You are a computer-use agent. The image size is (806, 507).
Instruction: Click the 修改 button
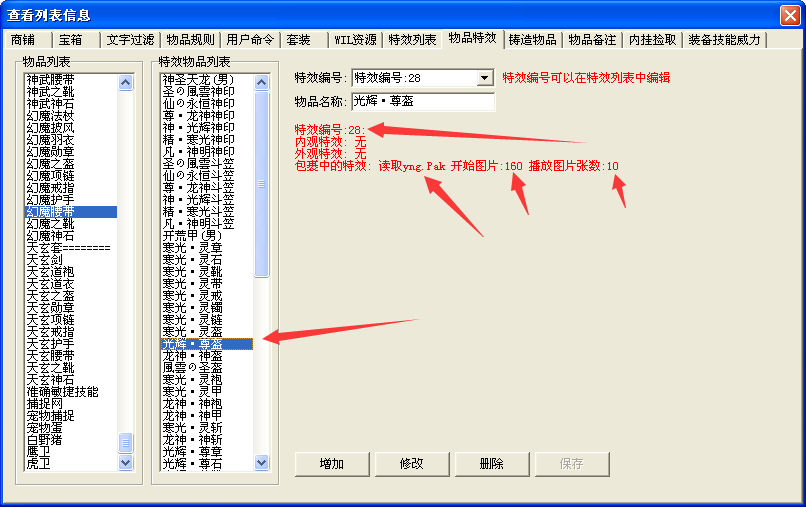pyautogui.click(x=412, y=464)
